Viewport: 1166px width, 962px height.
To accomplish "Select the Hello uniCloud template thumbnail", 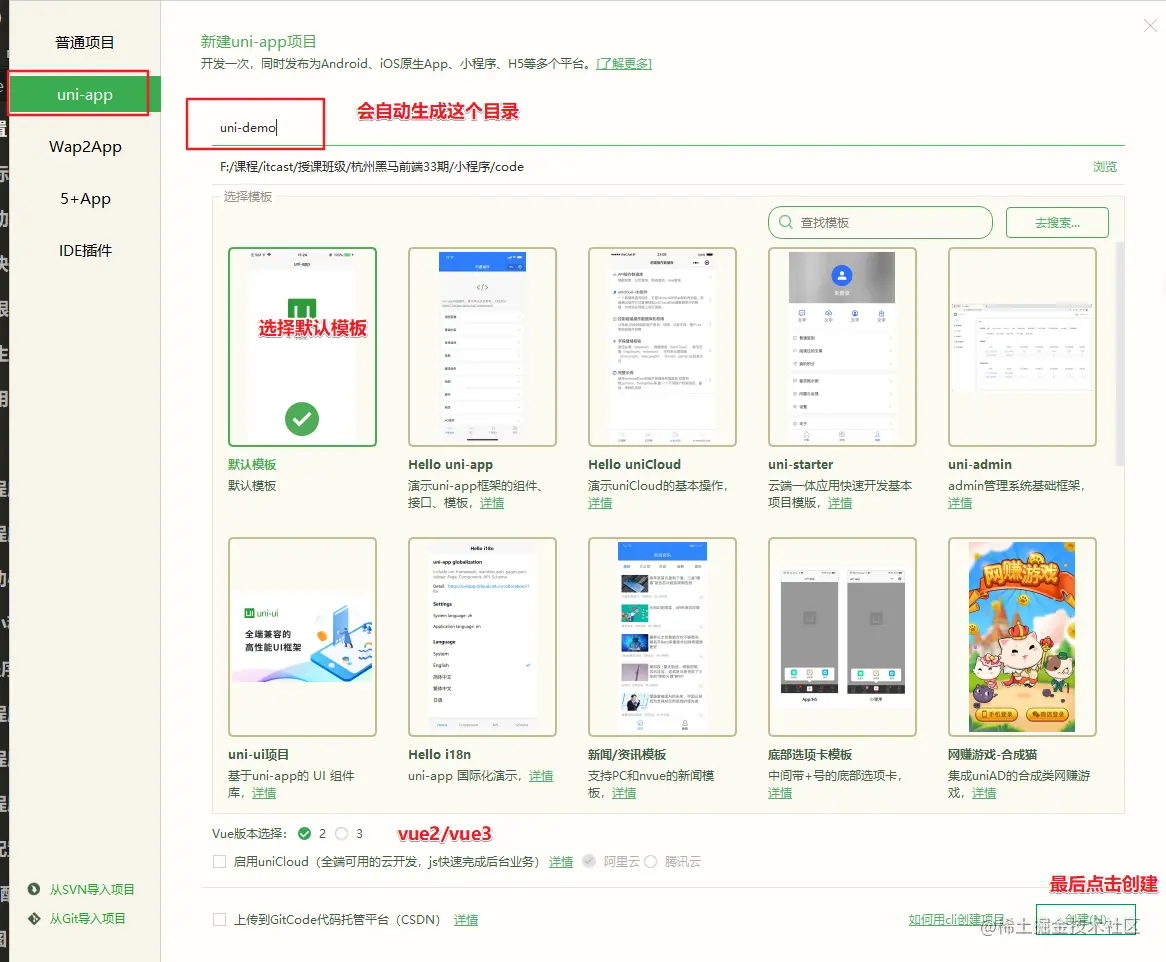I will click(662, 346).
